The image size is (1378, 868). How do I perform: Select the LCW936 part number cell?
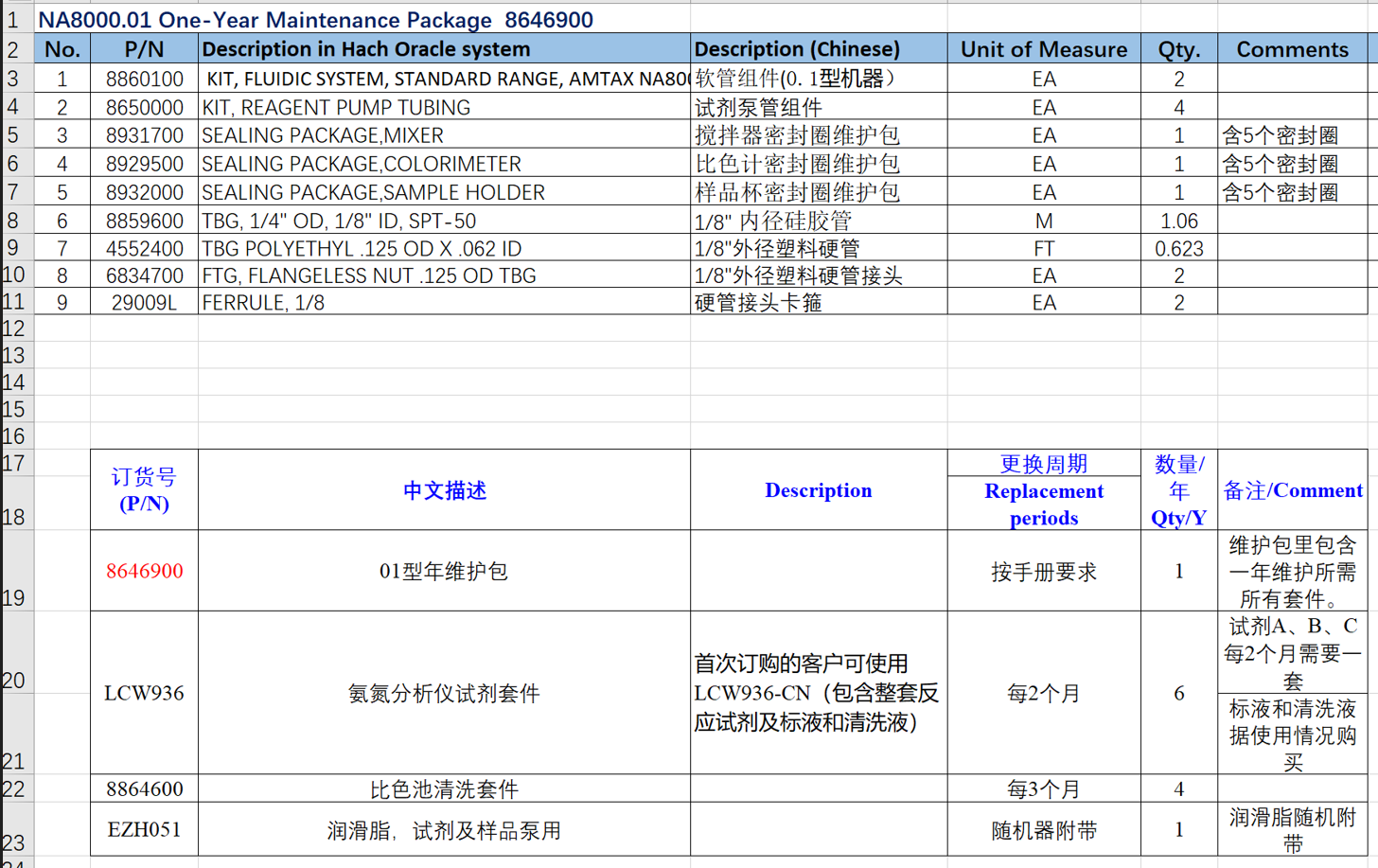click(x=144, y=693)
